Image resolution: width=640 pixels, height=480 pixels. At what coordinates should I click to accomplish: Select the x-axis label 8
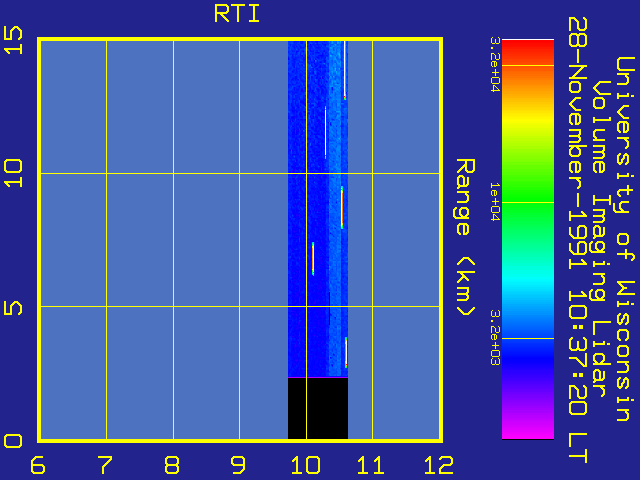click(x=172, y=465)
